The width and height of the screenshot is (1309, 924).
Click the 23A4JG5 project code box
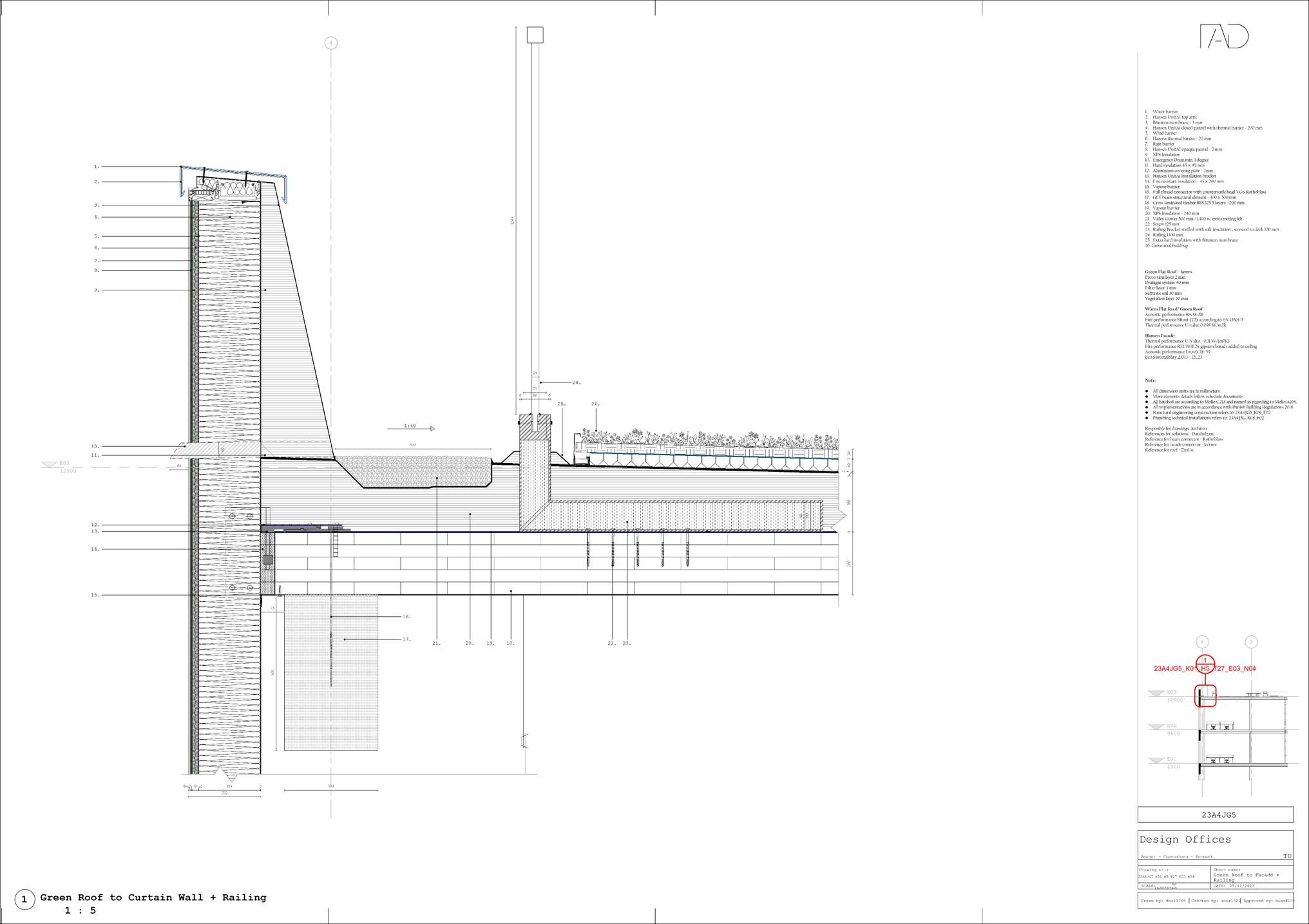click(x=1215, y=815)
